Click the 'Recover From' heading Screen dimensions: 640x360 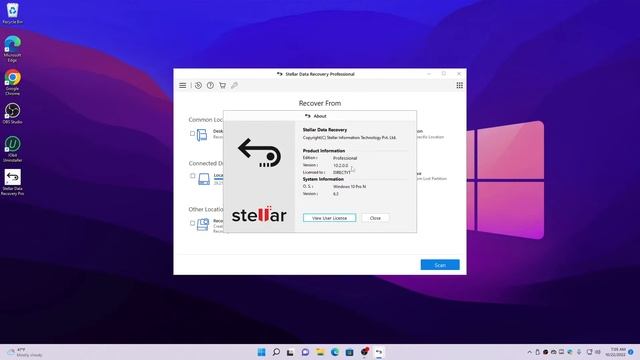[320, 103]
